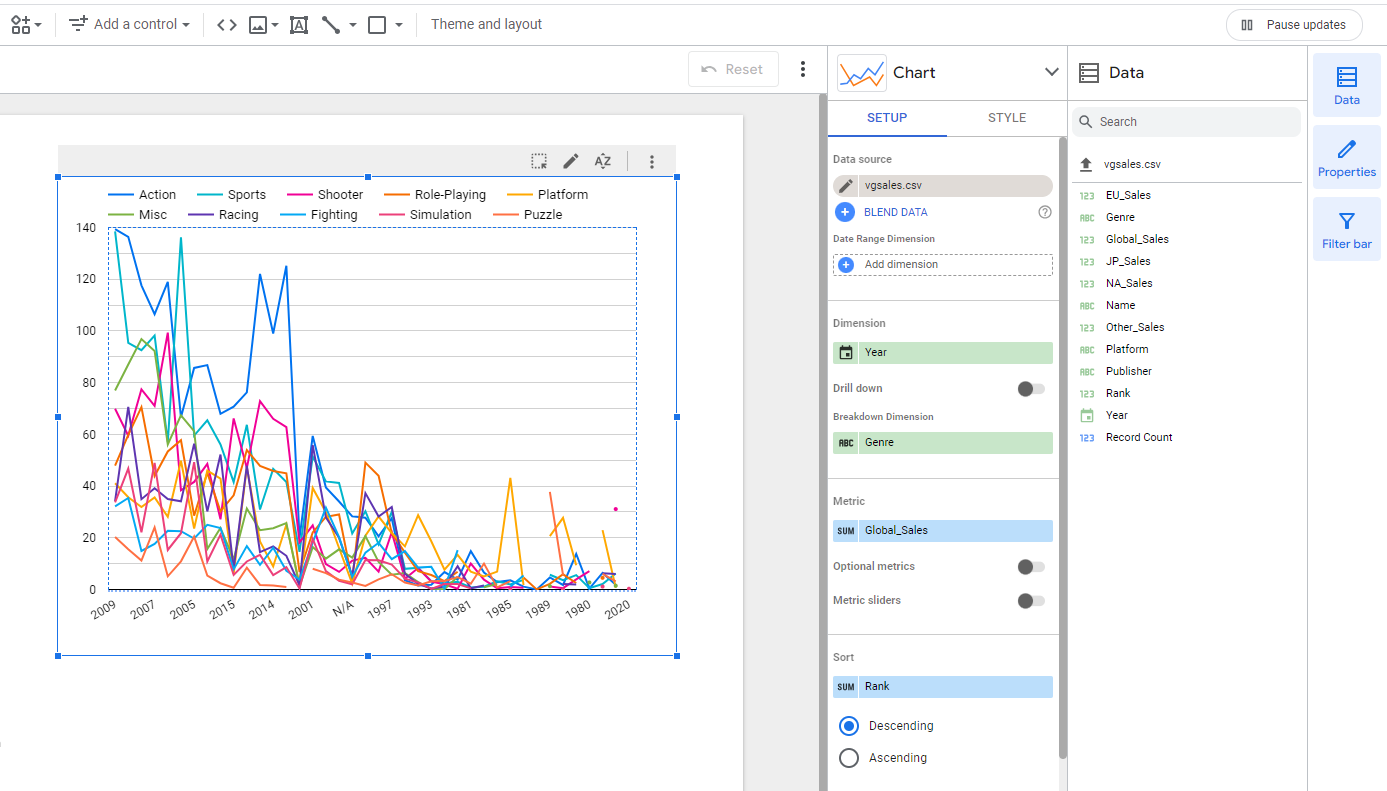This screenshot has height=791, width=1387.
Task: Click the BLEND DATA link
Action: (895, 212)
